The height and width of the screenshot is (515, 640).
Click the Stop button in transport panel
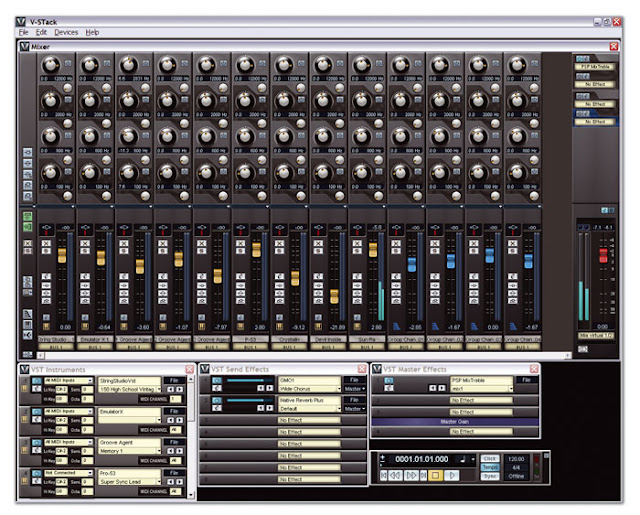click(436, 475)
